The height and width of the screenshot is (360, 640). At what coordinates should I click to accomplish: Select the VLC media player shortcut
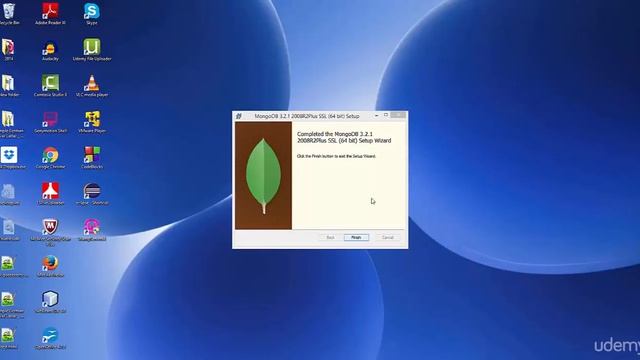click(x=92, y=86)
